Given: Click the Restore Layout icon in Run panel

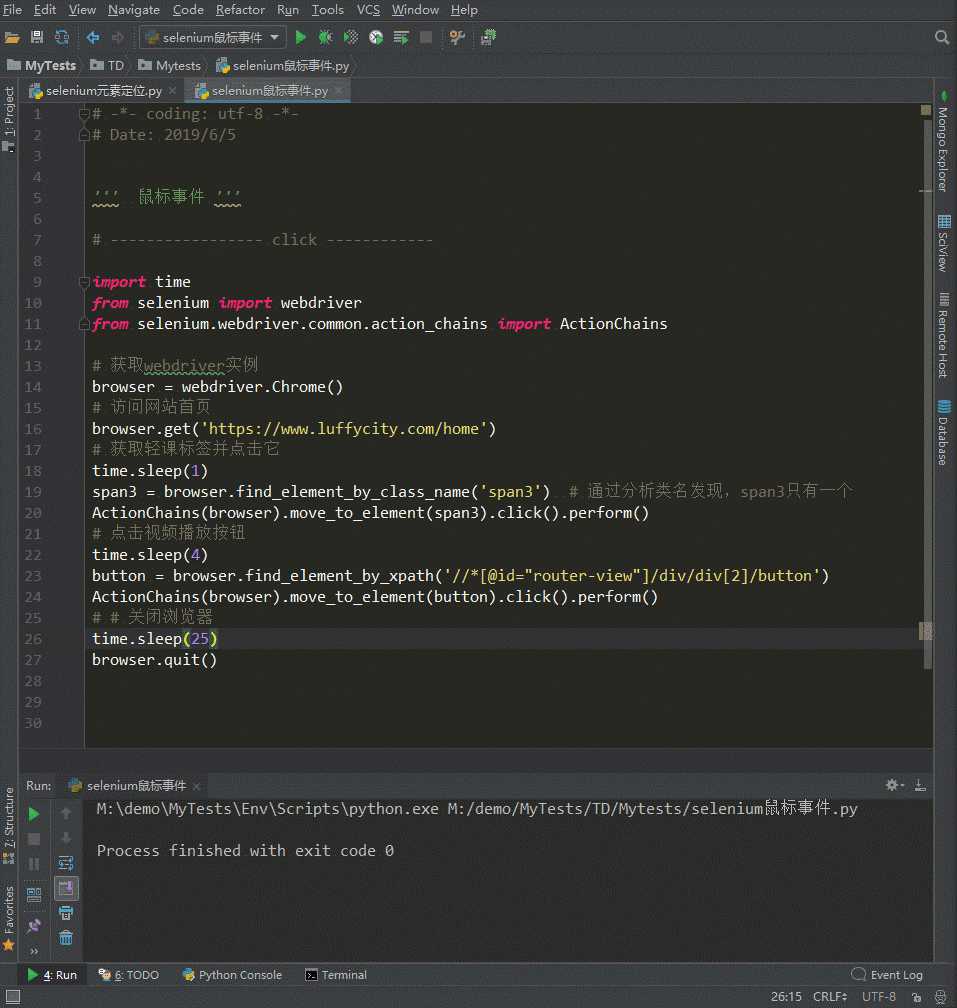Looking at the screenshot, I should coord(34,894).
